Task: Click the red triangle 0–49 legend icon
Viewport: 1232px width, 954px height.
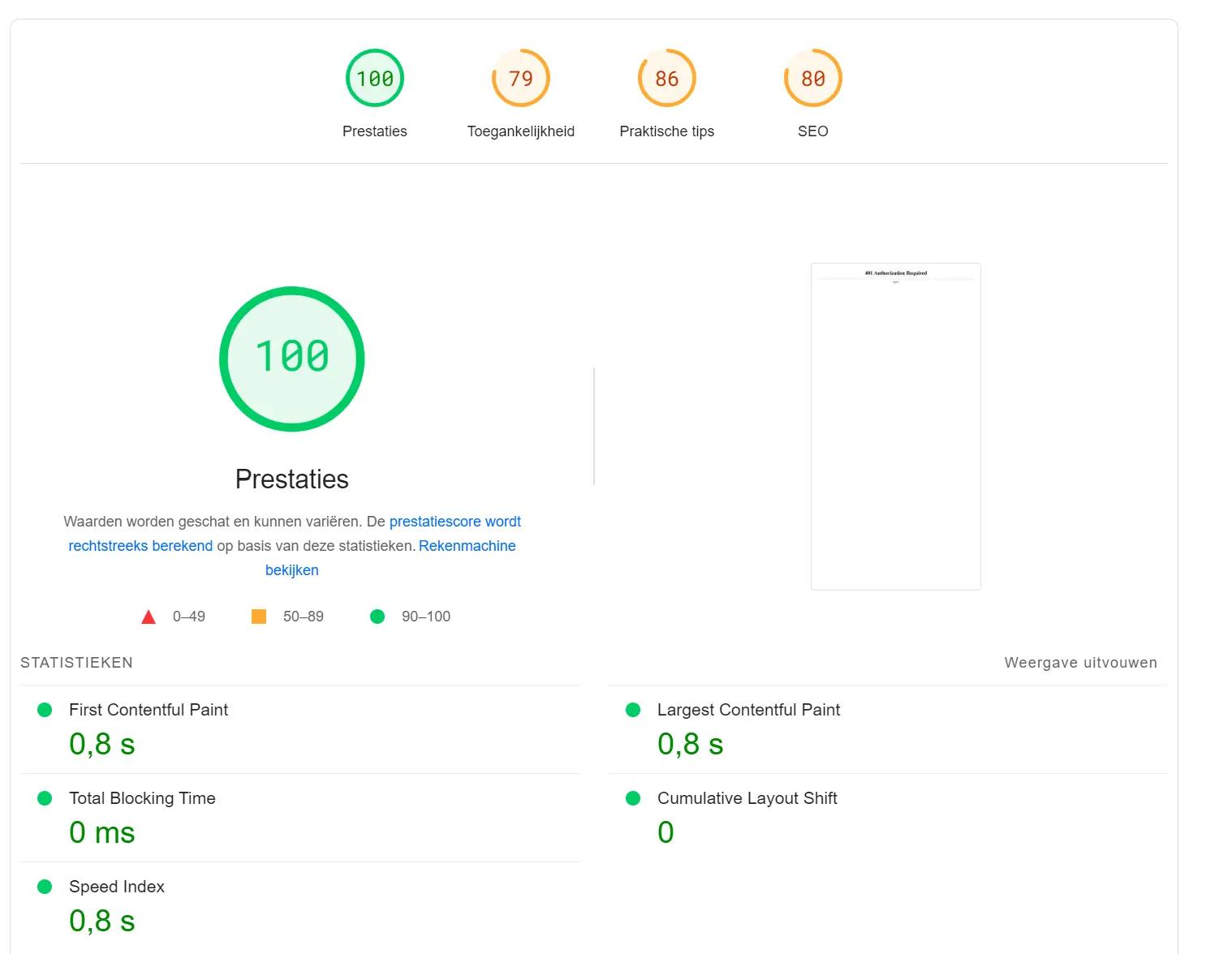Action: pyautogui.click(x=149, y=617)
